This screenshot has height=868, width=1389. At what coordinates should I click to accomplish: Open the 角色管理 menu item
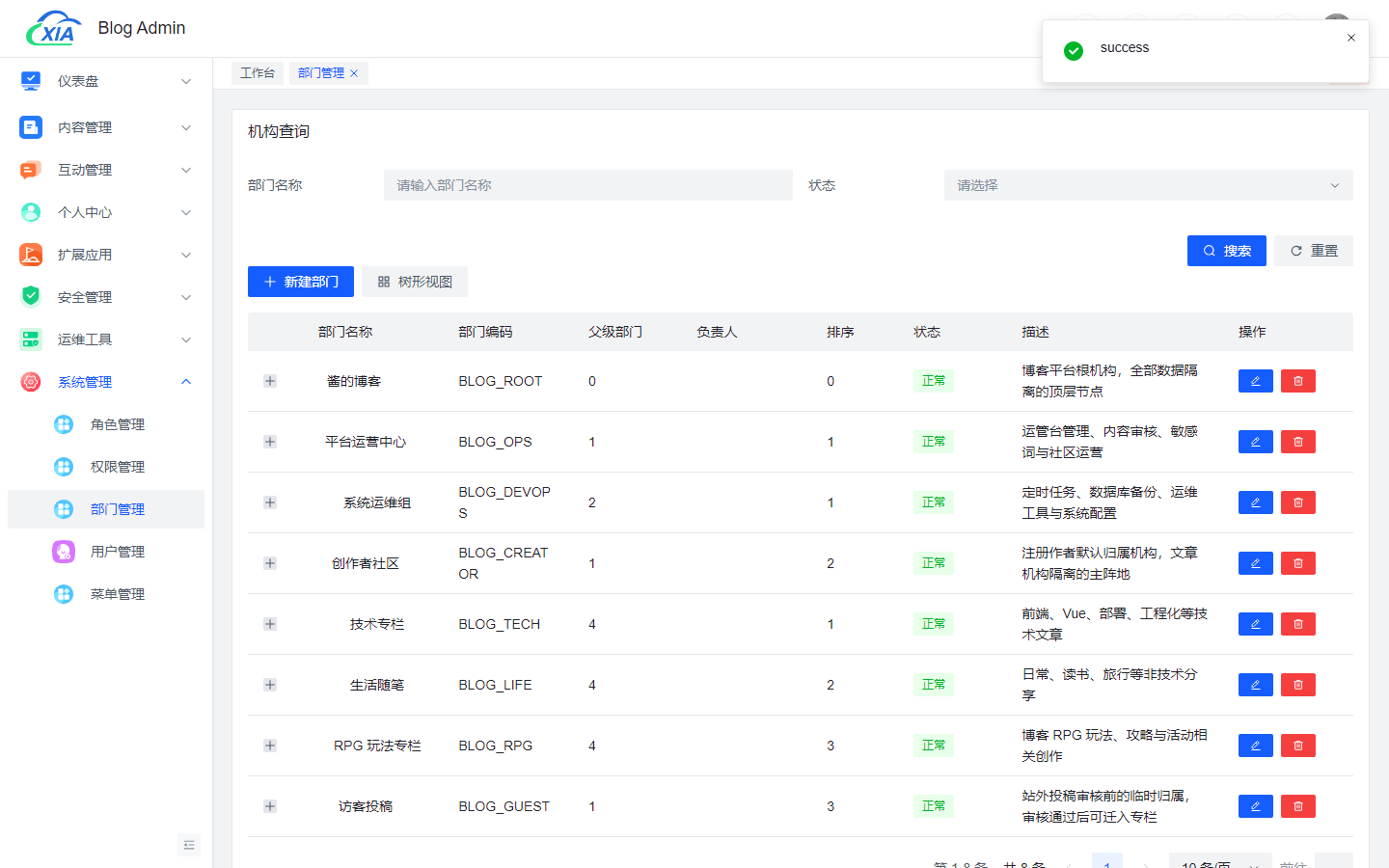click(106, 424)
